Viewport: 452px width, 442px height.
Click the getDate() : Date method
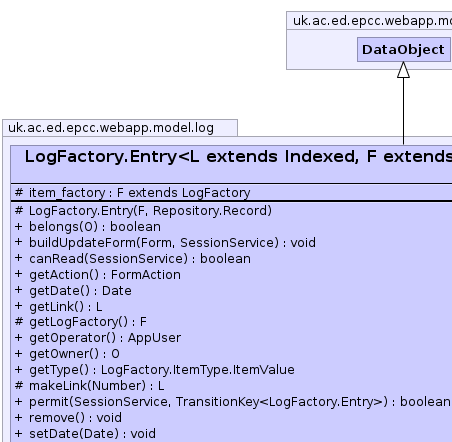(73, 291)
